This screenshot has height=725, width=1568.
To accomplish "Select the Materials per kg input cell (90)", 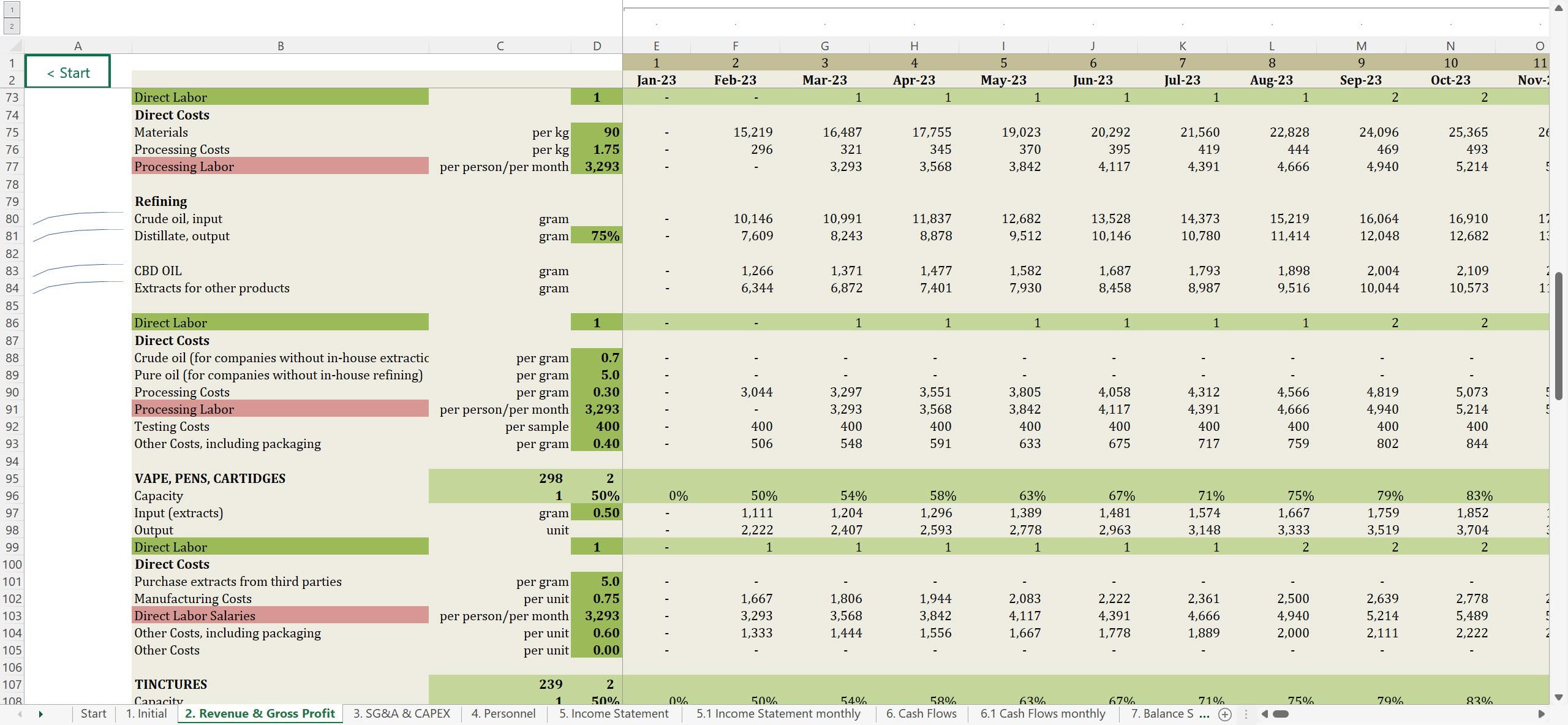I will [x=597, y=132].
